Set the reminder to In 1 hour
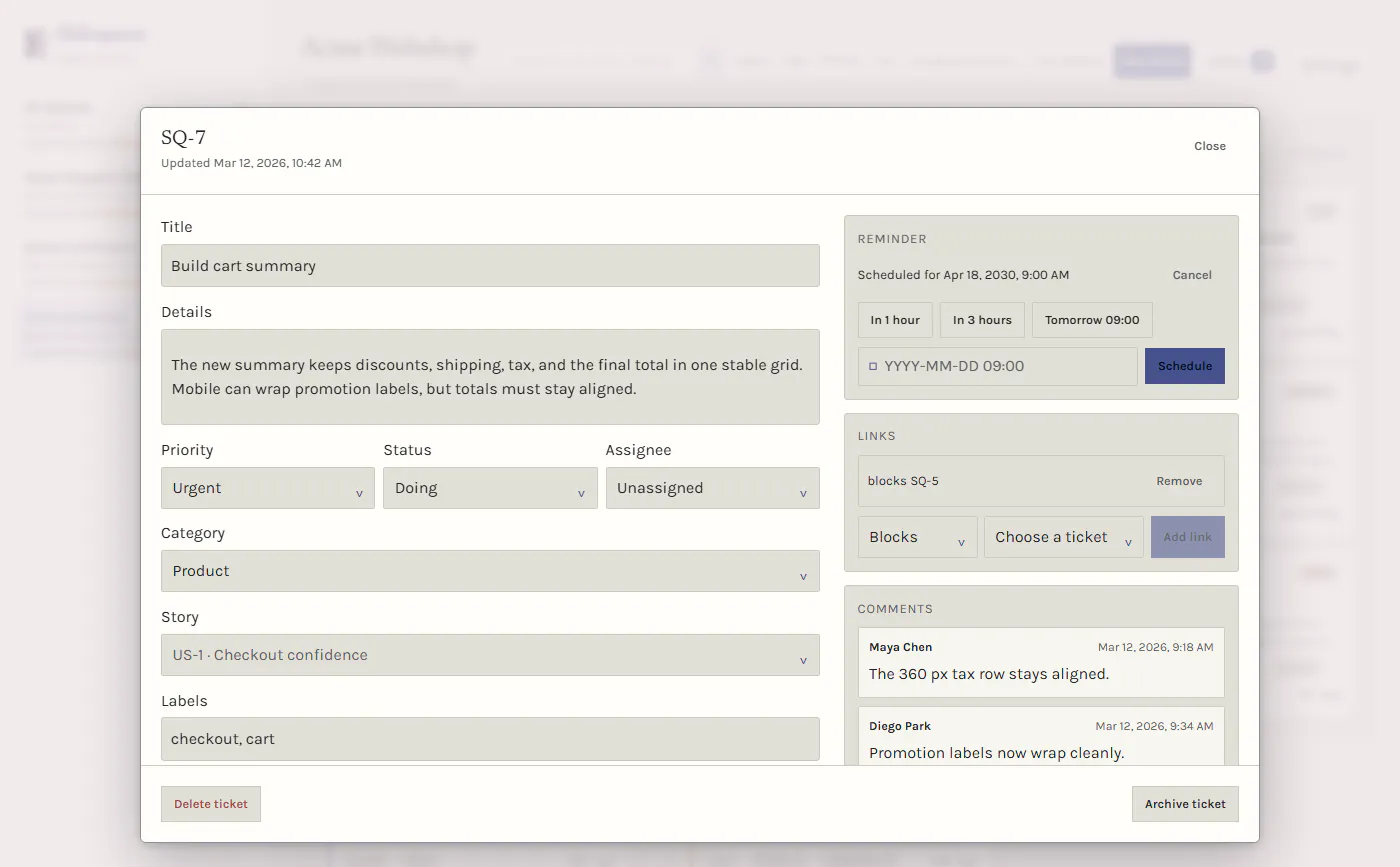Viewport: 1400px width, 867px height. [x=895, y=320]
